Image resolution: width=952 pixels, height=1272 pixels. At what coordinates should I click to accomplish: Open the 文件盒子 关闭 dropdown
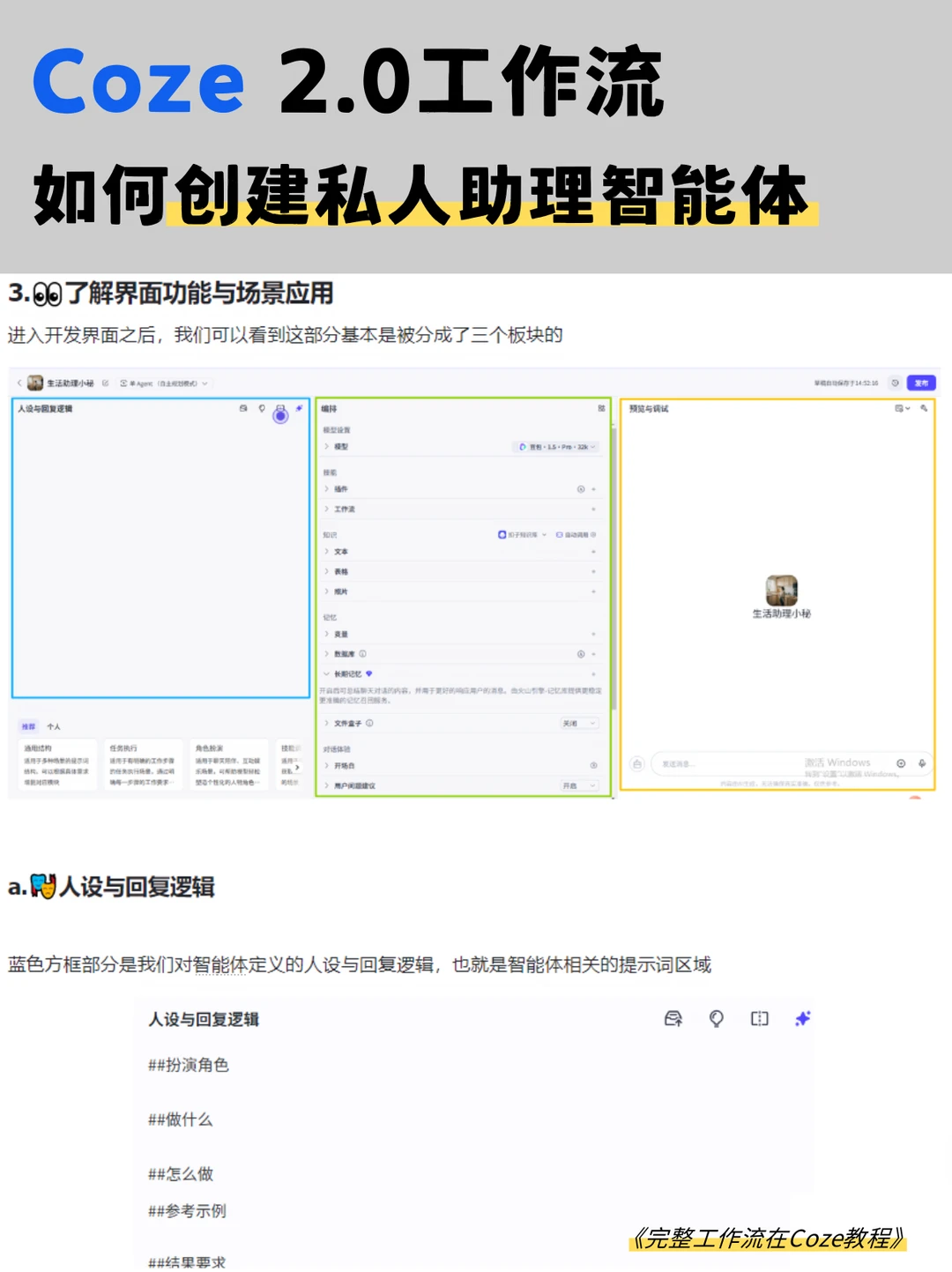[579, 724]
